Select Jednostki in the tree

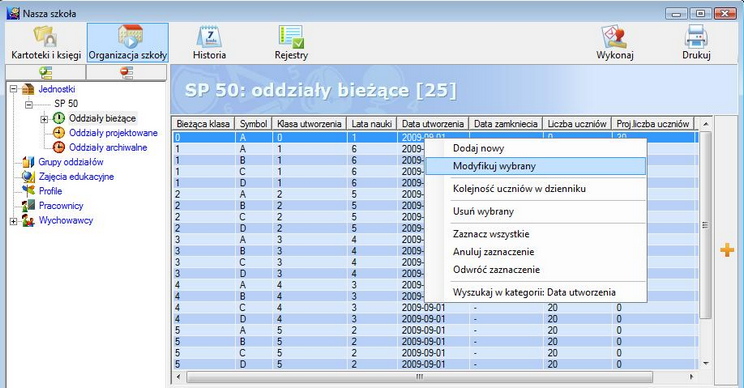click(57, 89)
